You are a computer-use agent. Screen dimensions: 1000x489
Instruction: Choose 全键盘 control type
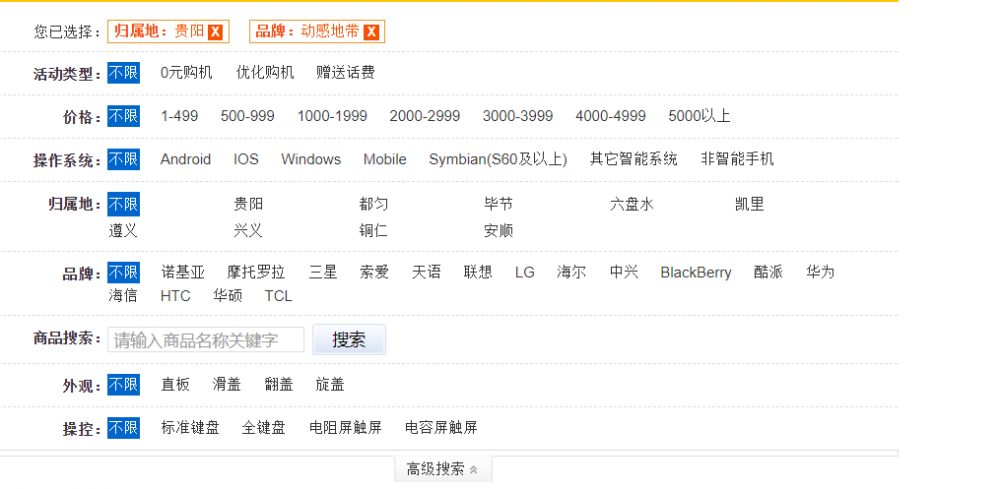coord(264,428)
